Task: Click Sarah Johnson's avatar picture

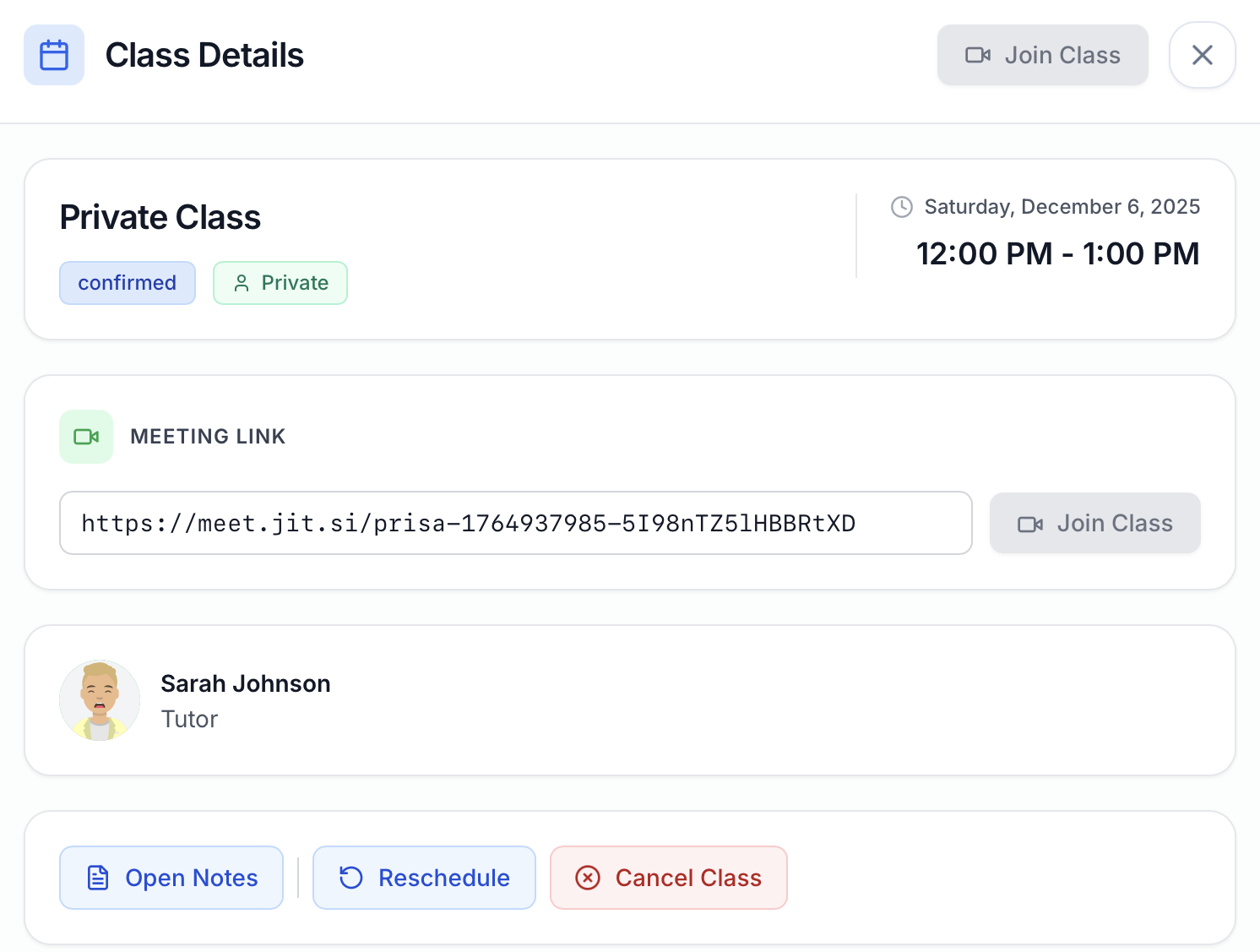Action: coord(100,700)
